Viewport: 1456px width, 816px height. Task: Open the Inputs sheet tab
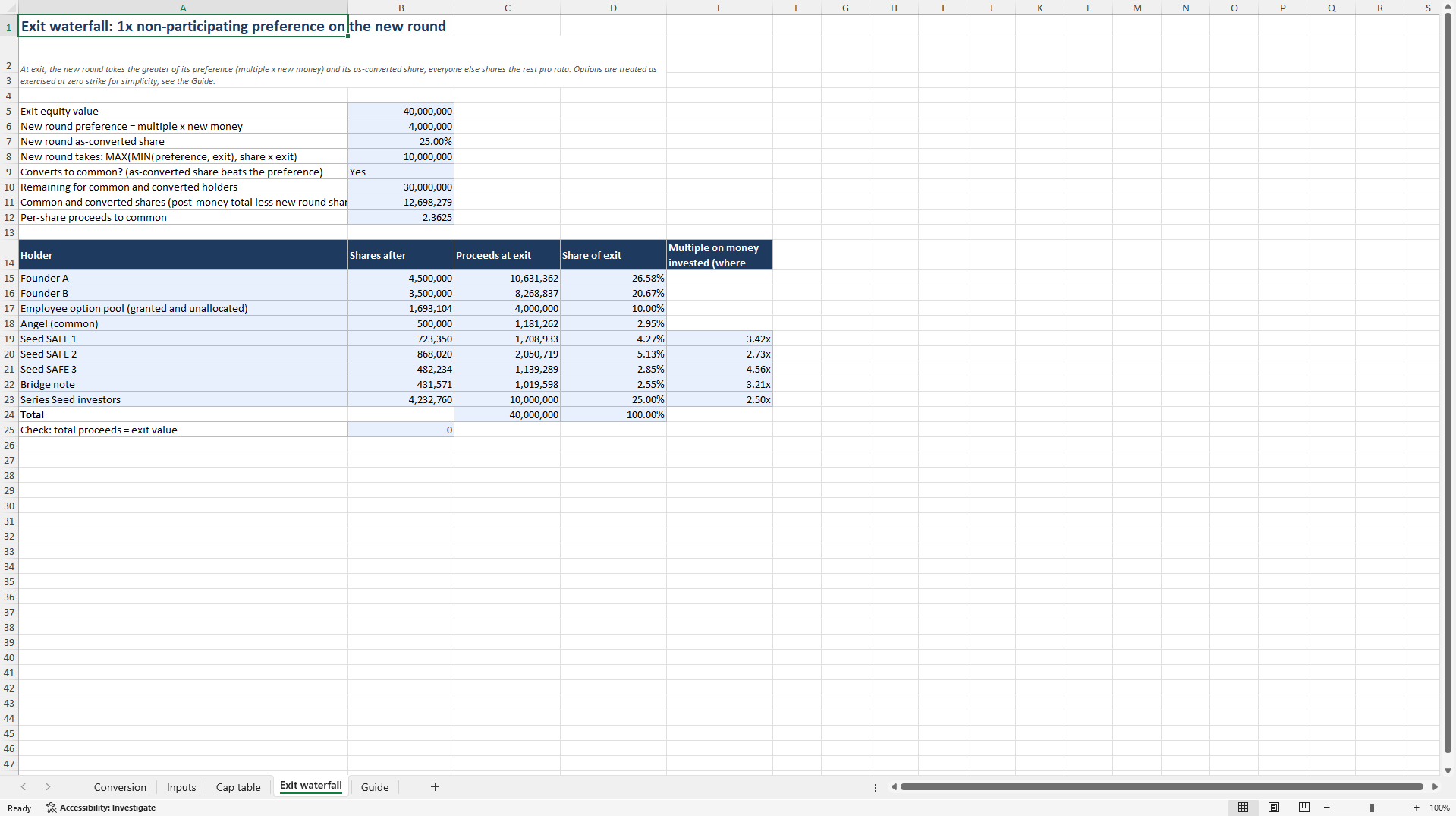[x=181, y=787]
